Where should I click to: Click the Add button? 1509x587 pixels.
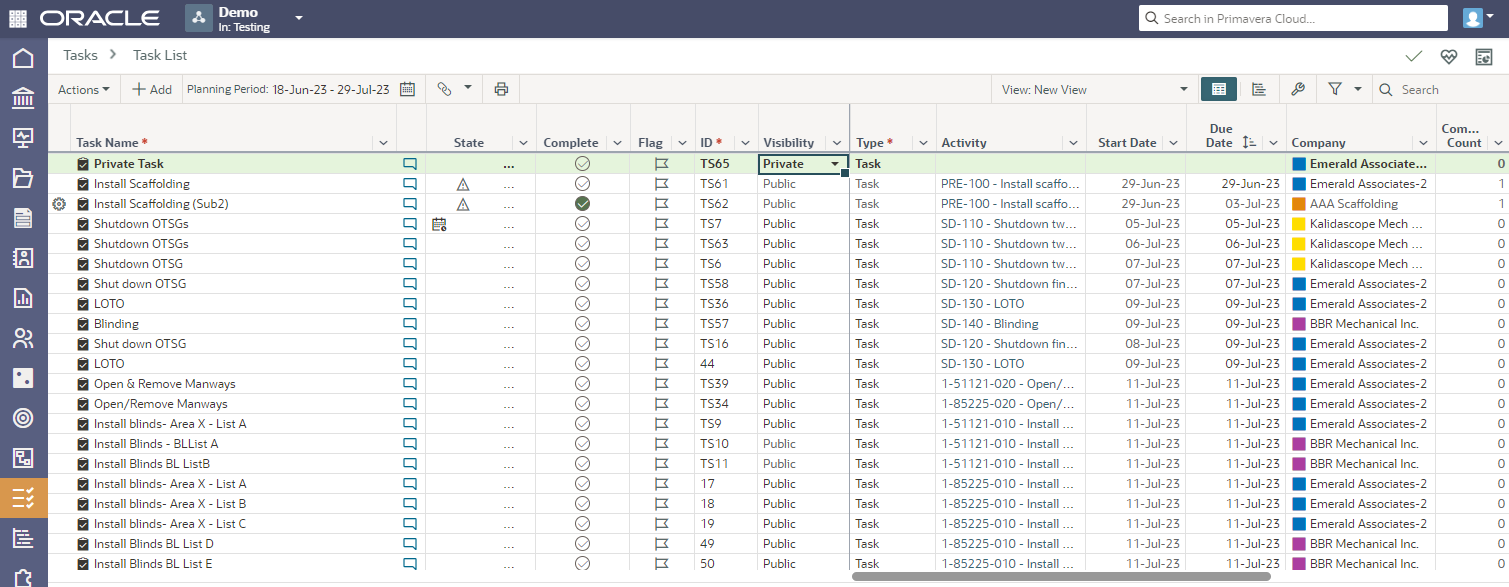(152, 89)
